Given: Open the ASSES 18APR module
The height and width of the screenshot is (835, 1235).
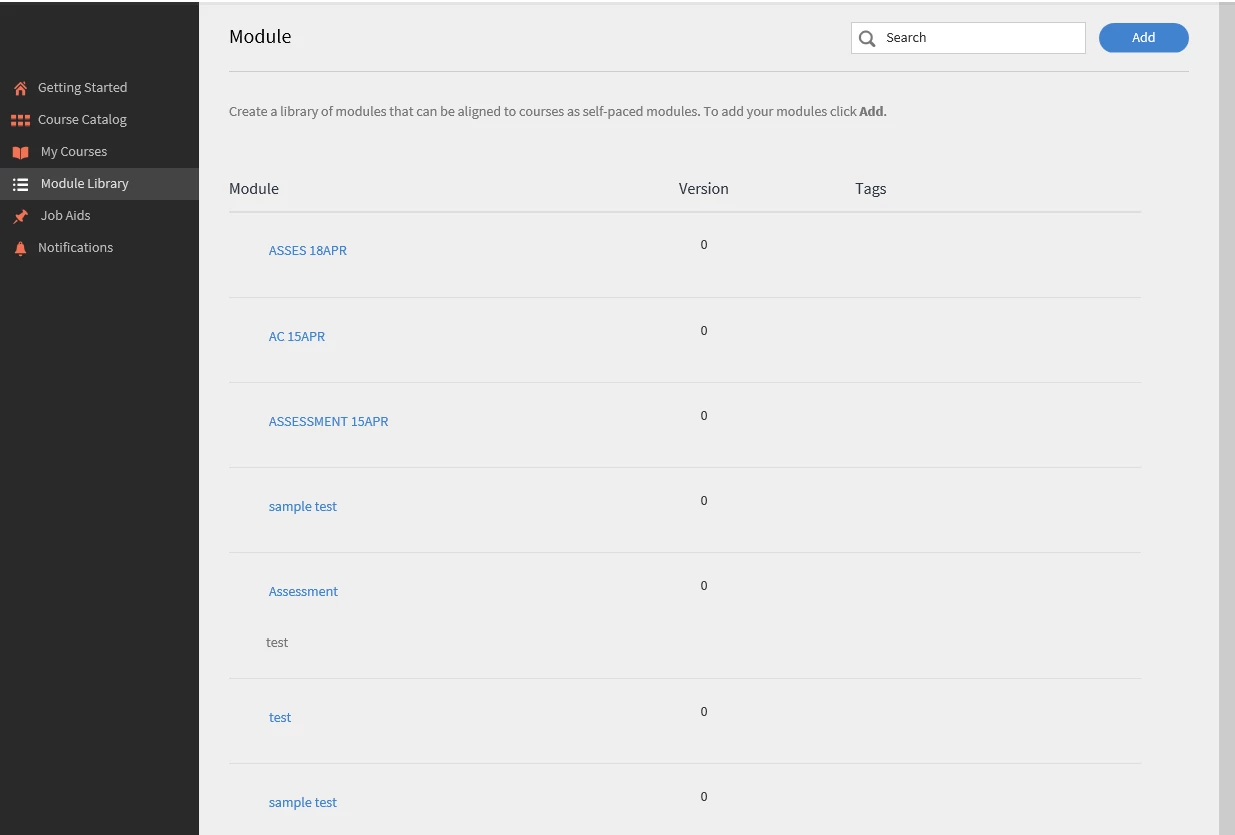Looking at the screenshot, I should pyautogui.click(x=307, y=251).
